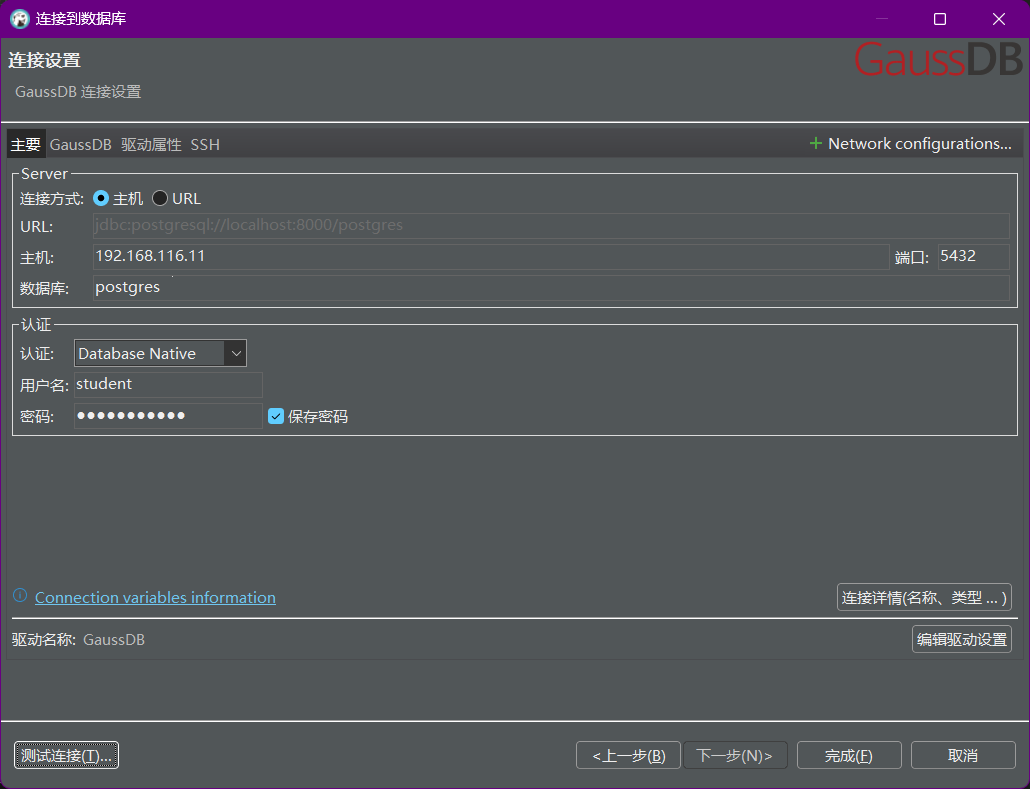The width and height of the screenshot is (1030, 789).
Task: Focus the 端口 field showing 5432
Action: coord(974,257)
